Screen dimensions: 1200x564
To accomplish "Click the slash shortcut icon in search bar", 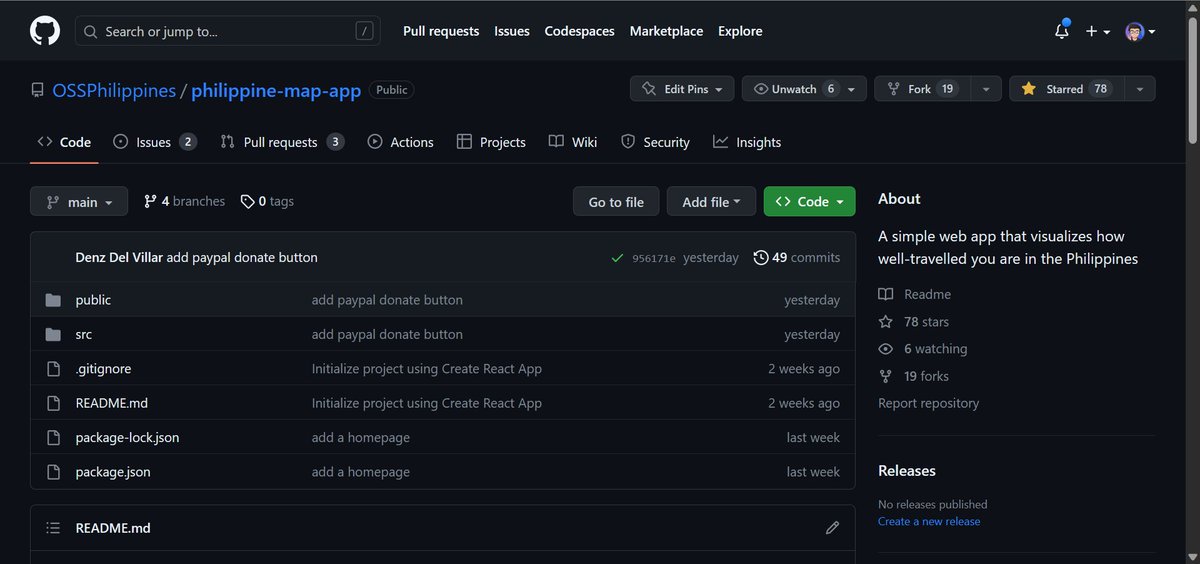I will click(x=364, y=31).
